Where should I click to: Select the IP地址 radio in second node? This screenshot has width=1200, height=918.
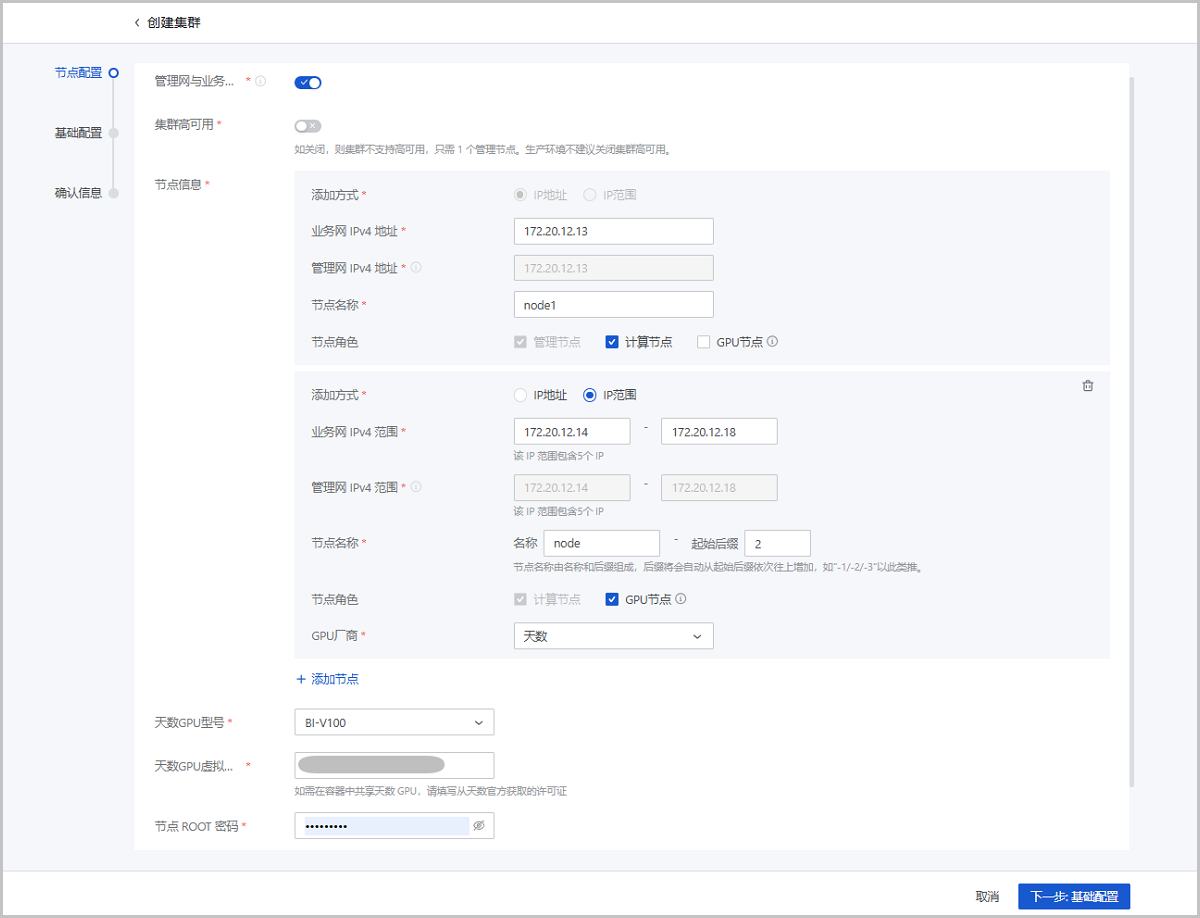tap(520, 395)
